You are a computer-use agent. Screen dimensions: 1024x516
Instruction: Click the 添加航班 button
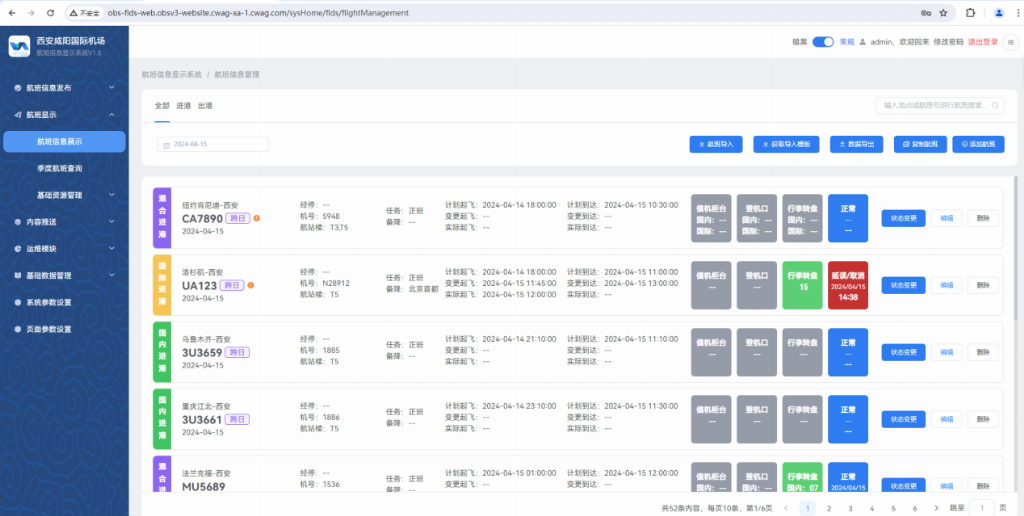(977, 145)
